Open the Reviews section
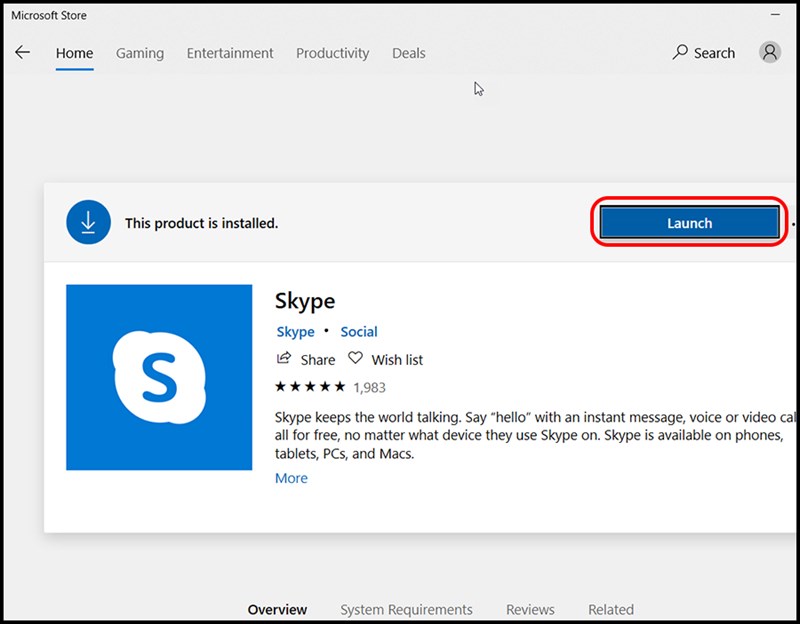 click(x=530, y=609)
